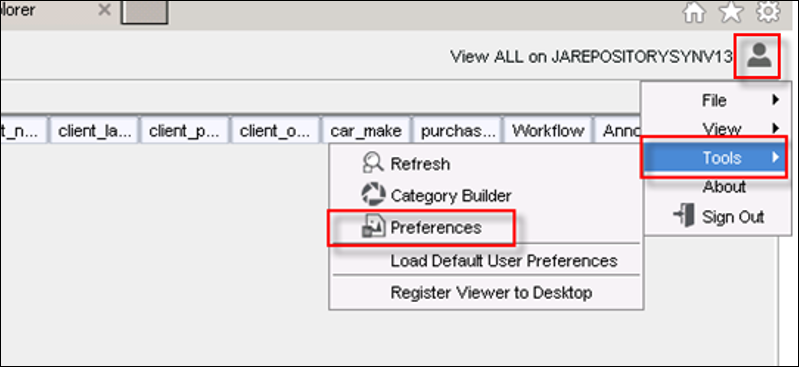Click the Workflow column header
The image size is (799, 367).
pyautogui.click(x=548, y=131)
